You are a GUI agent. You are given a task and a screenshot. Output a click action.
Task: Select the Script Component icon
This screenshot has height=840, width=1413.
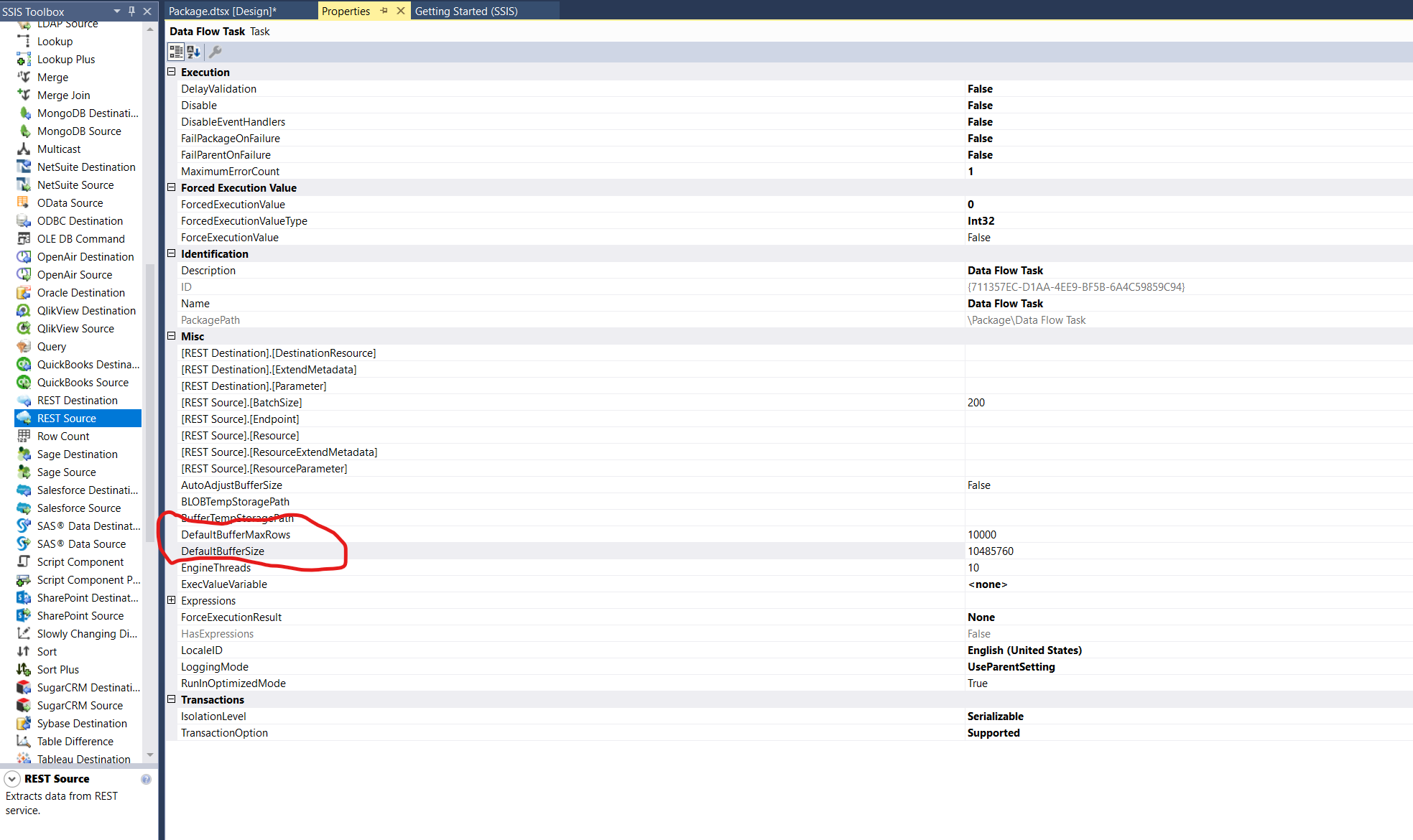coord(24,562)
